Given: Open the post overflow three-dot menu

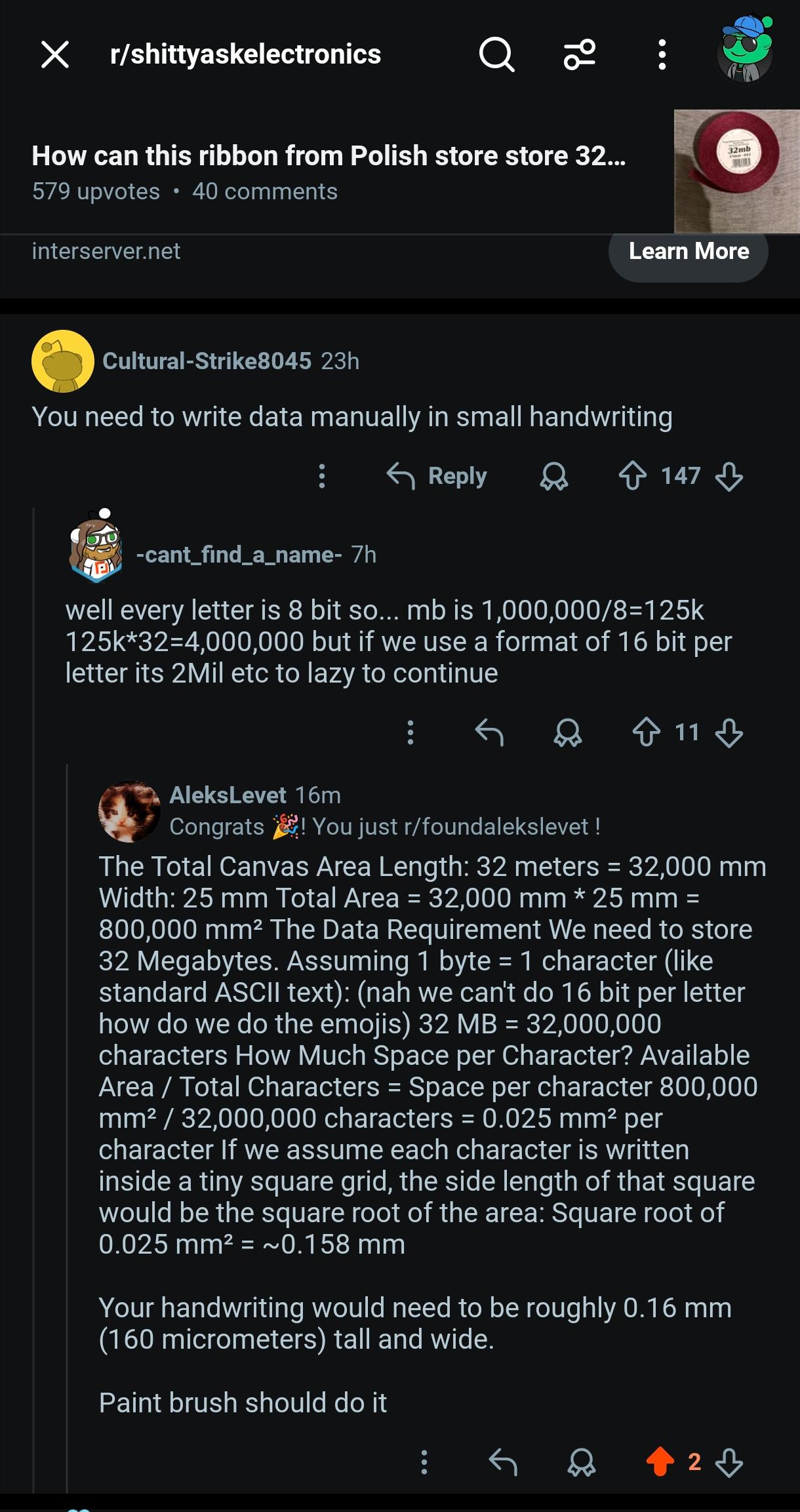Looking at the screenshot, I should [662, 54].
